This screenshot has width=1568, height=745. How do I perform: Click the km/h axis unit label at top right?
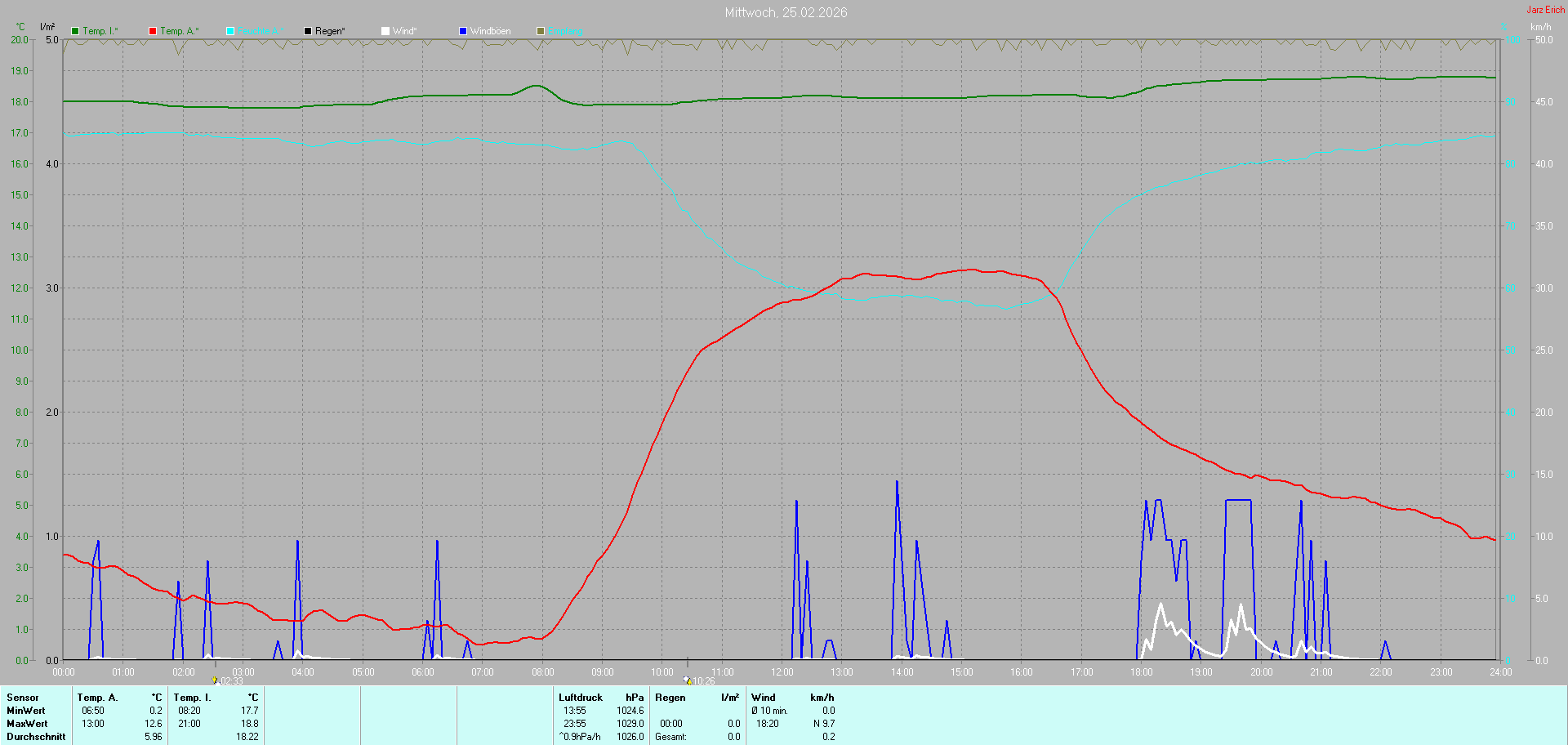tap(1541, 27)
